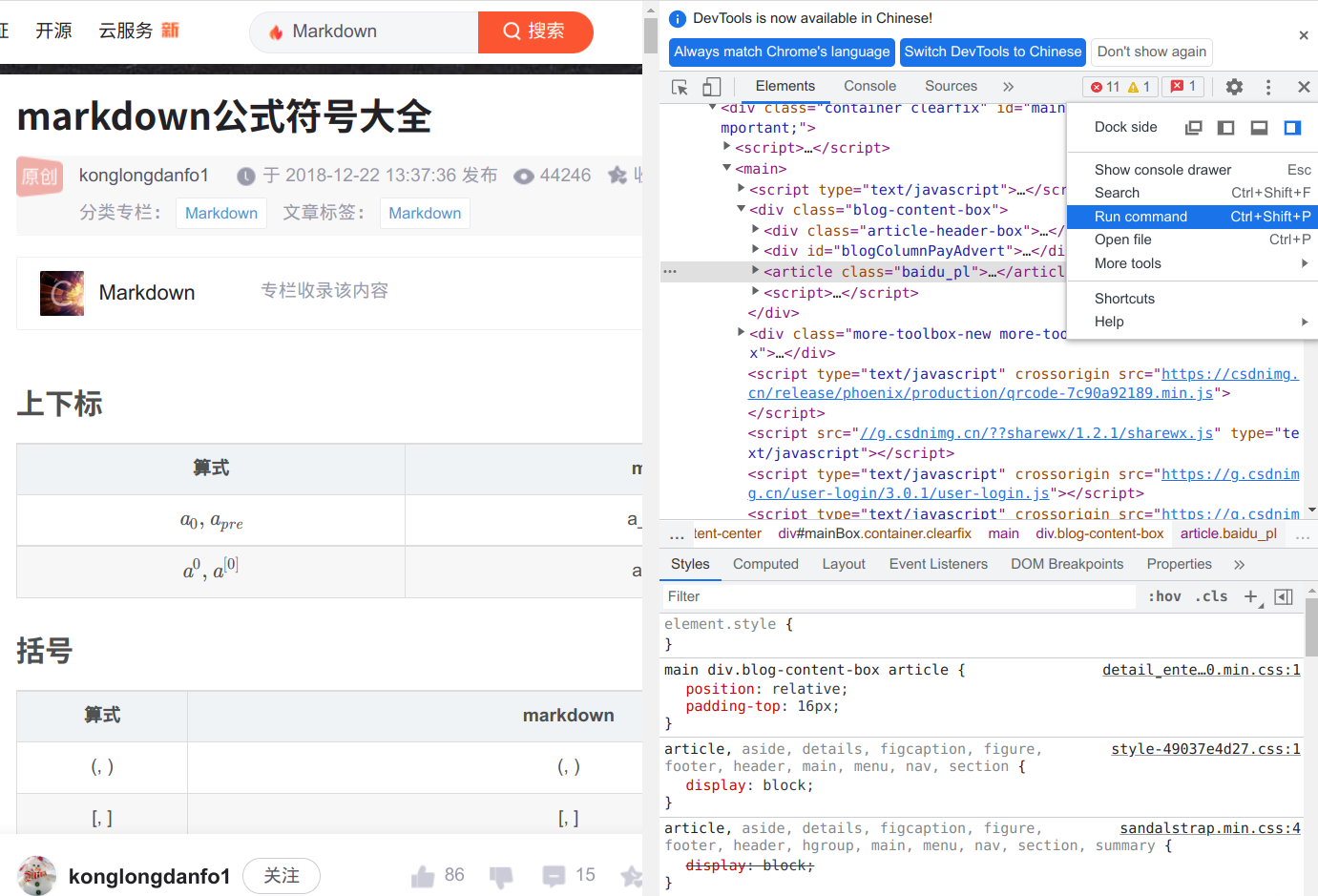Dock DevTools to the right side
The height and width of the screenshot is (896, 1318).
1292,127
